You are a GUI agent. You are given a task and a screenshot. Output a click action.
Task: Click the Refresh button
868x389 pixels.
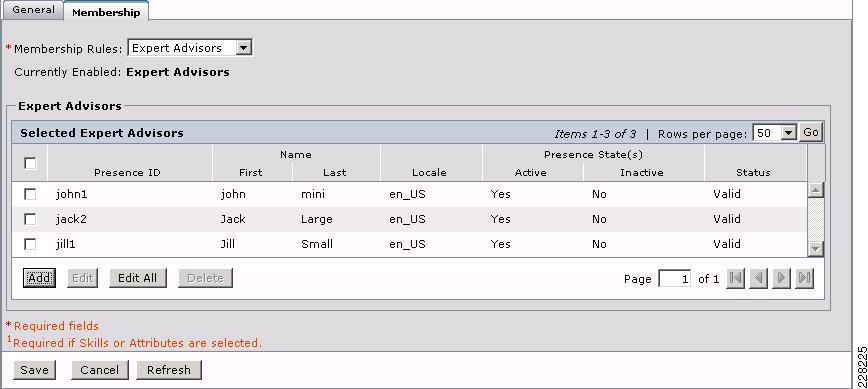click(169, 370)
